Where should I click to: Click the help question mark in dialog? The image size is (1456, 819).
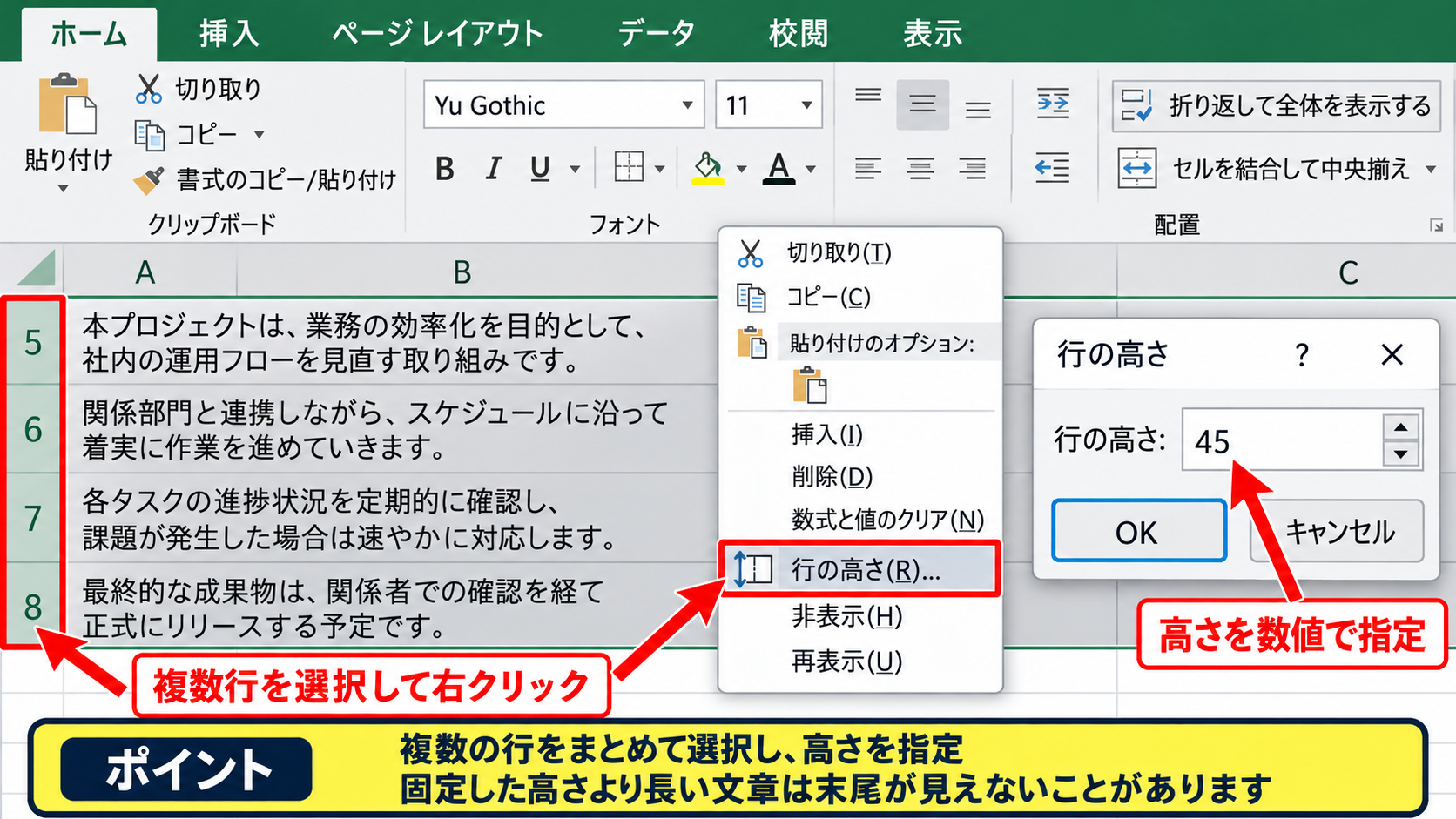coord(1302,354)
